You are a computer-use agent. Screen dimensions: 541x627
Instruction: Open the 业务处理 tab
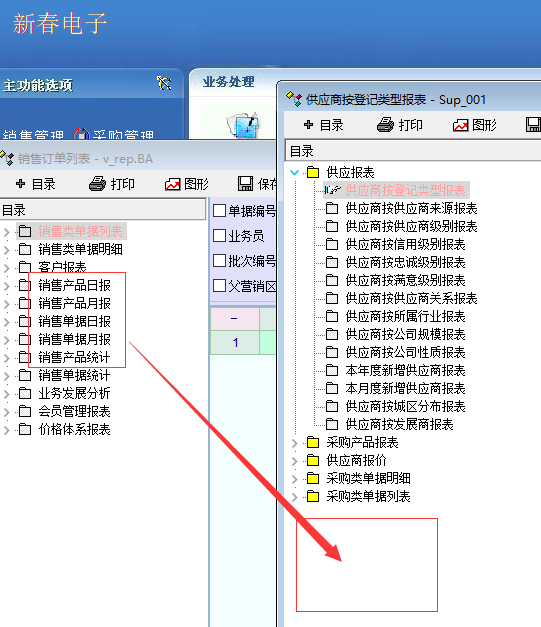228,82
